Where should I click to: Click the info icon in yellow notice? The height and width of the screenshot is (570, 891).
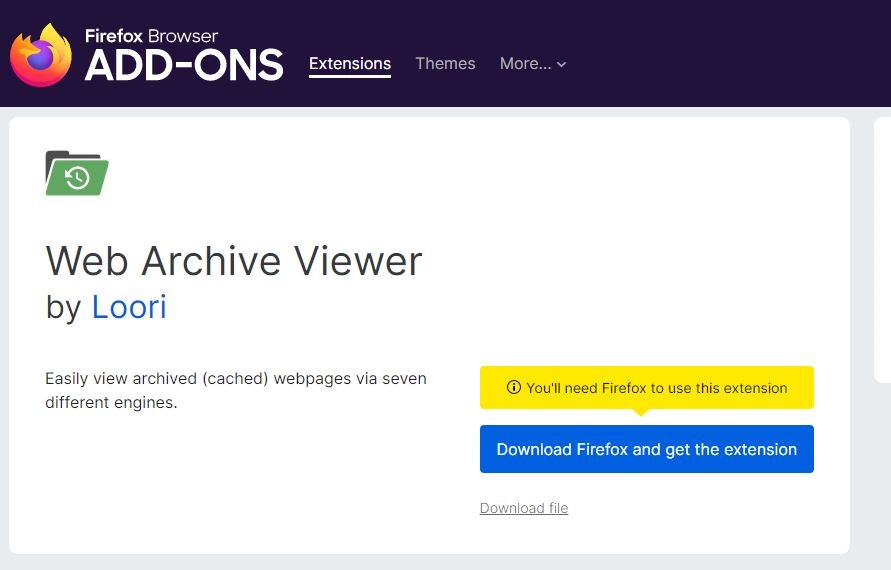(514, 388)
